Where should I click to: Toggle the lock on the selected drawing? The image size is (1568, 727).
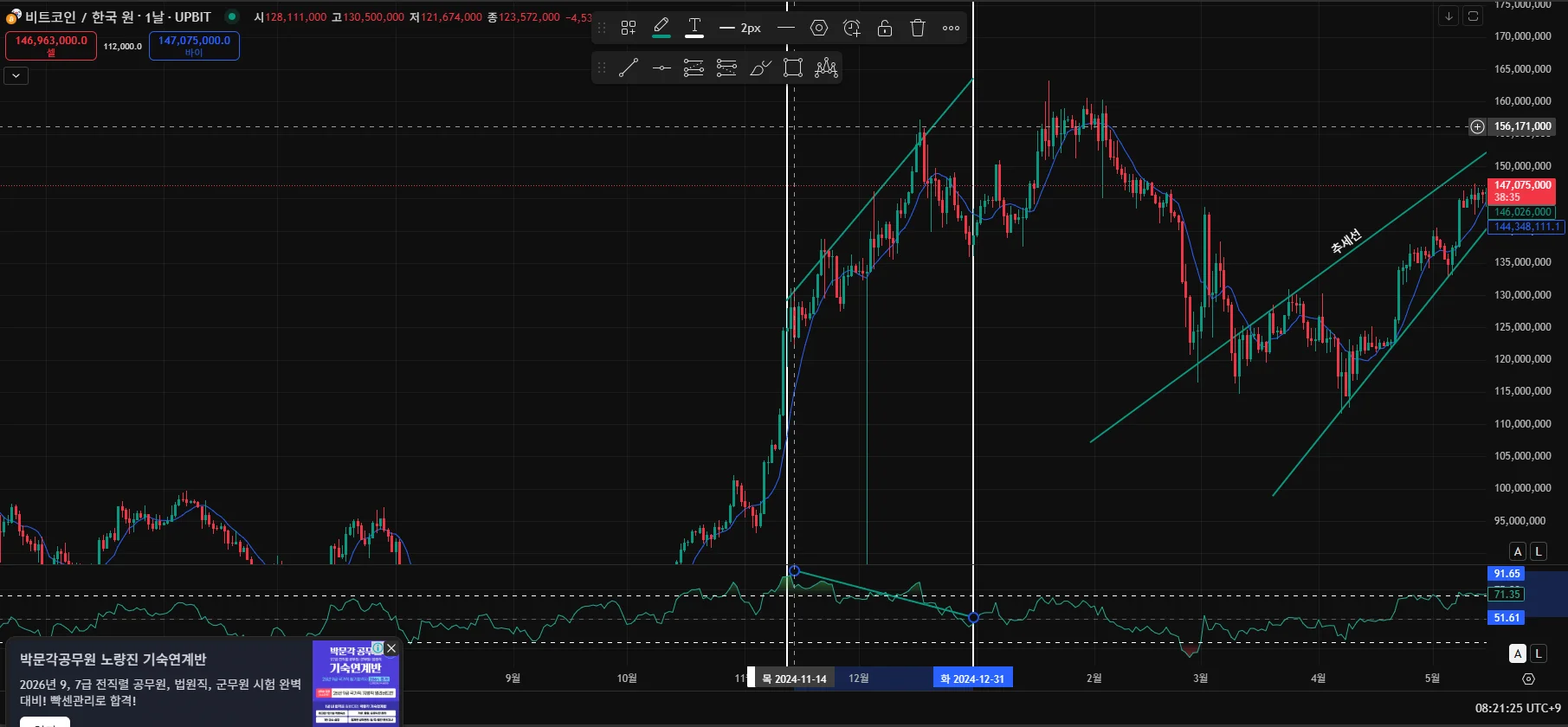pyautogui.click(x=885, y=28)
